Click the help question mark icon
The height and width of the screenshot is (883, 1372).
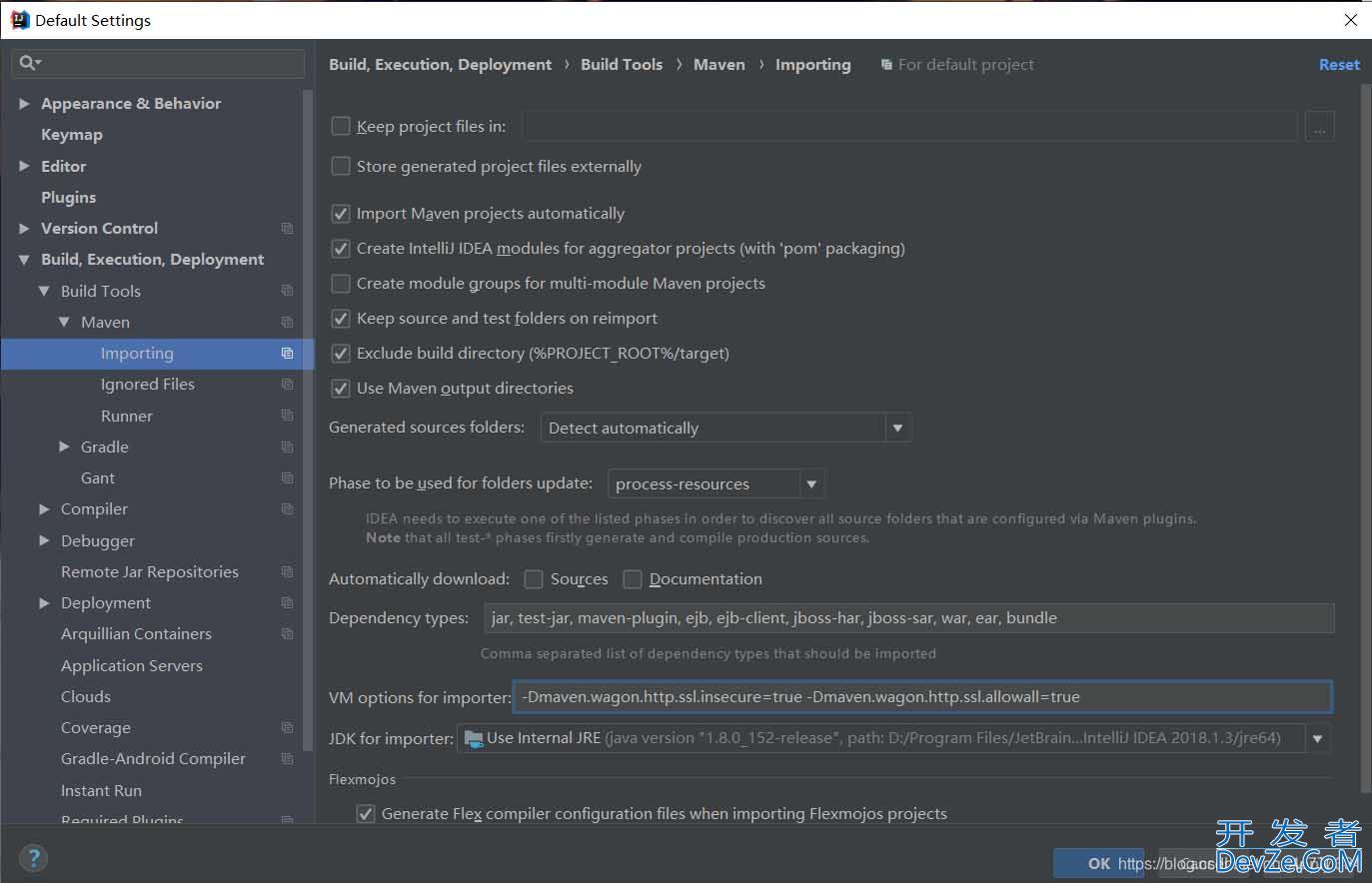[33, 858]
